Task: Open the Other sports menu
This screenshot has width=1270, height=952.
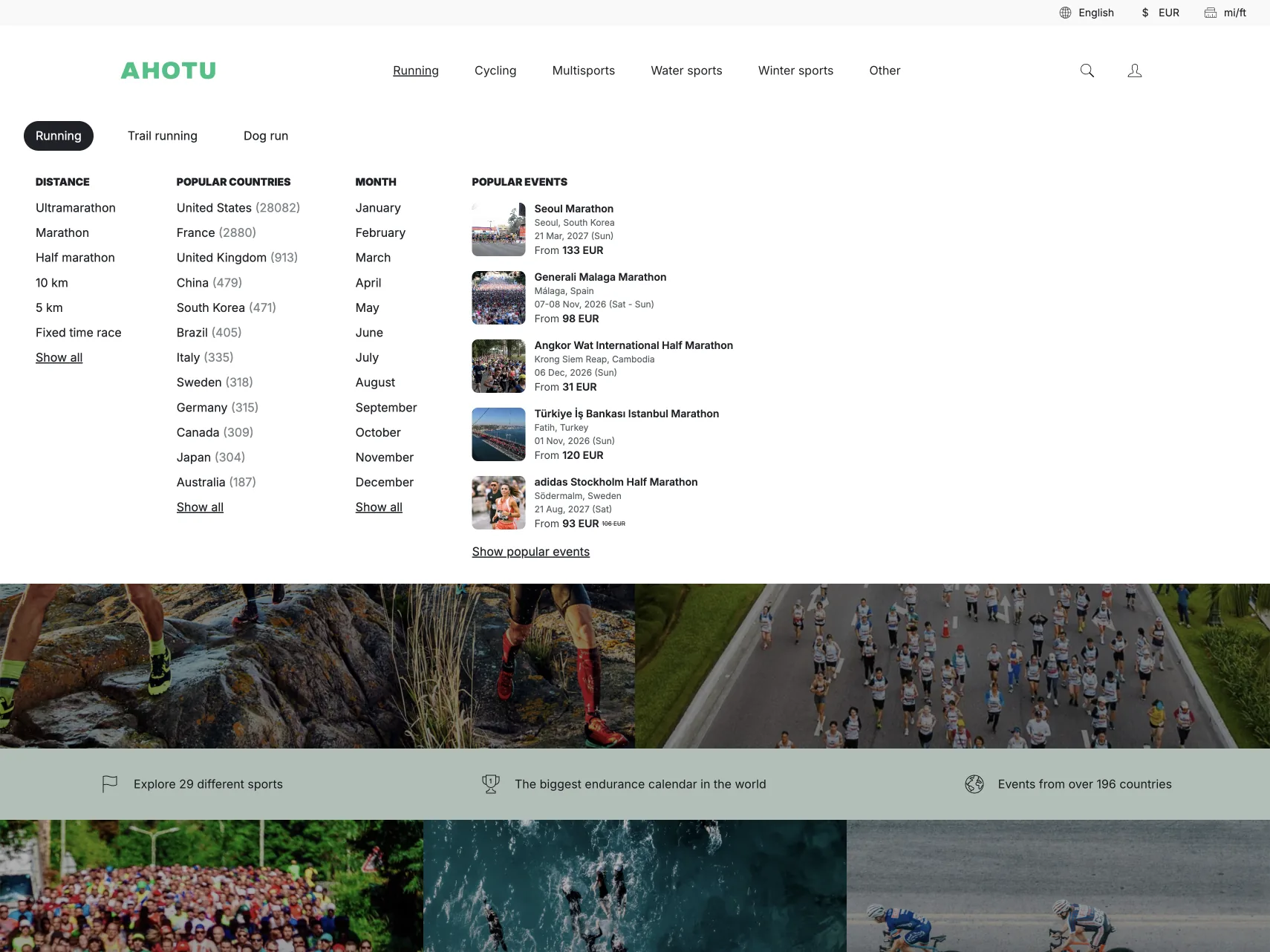Action: click(885, 71)
